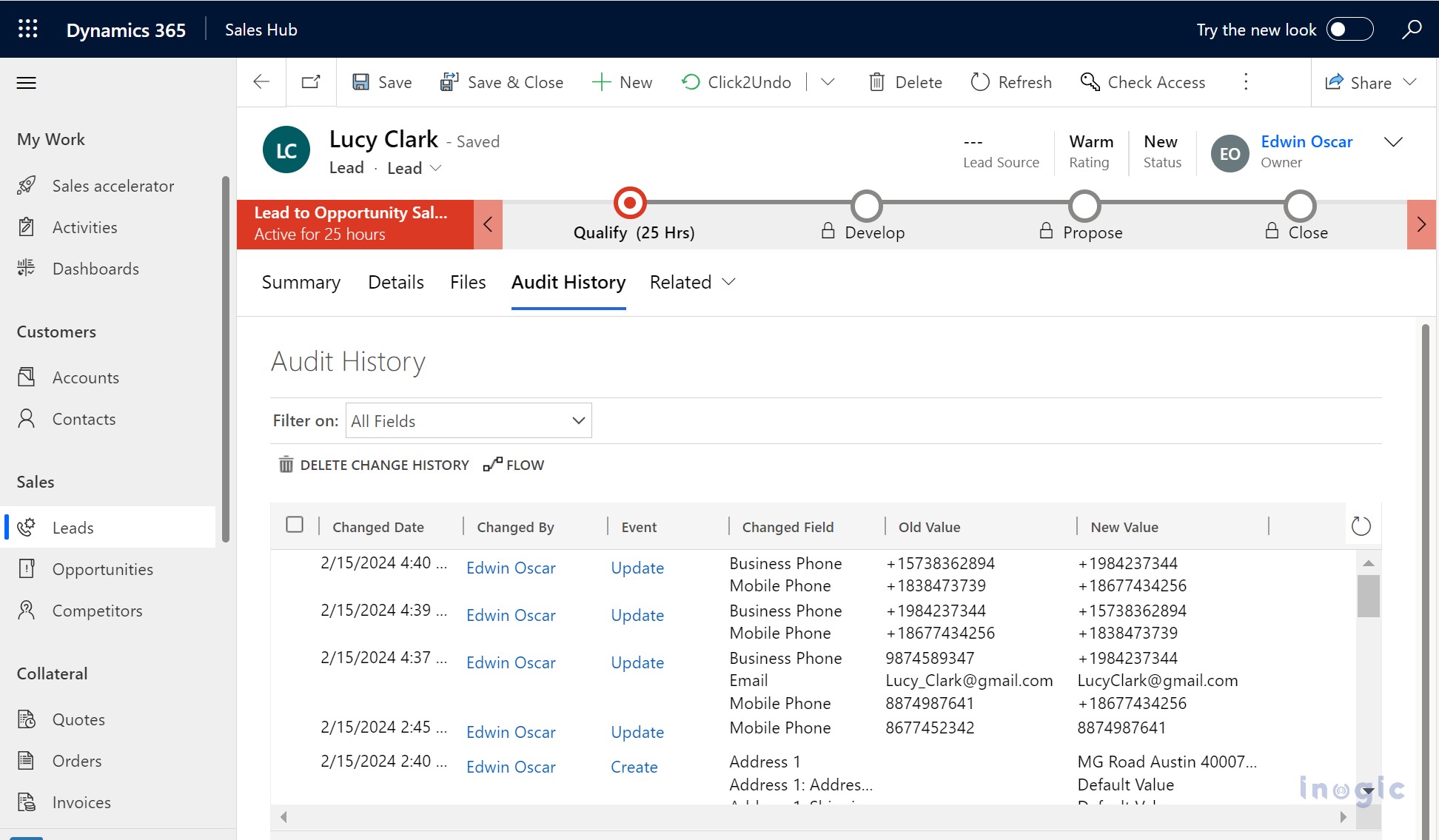
Task: Toggle the 'Try the new look' switch
Action: [1350, 29]
